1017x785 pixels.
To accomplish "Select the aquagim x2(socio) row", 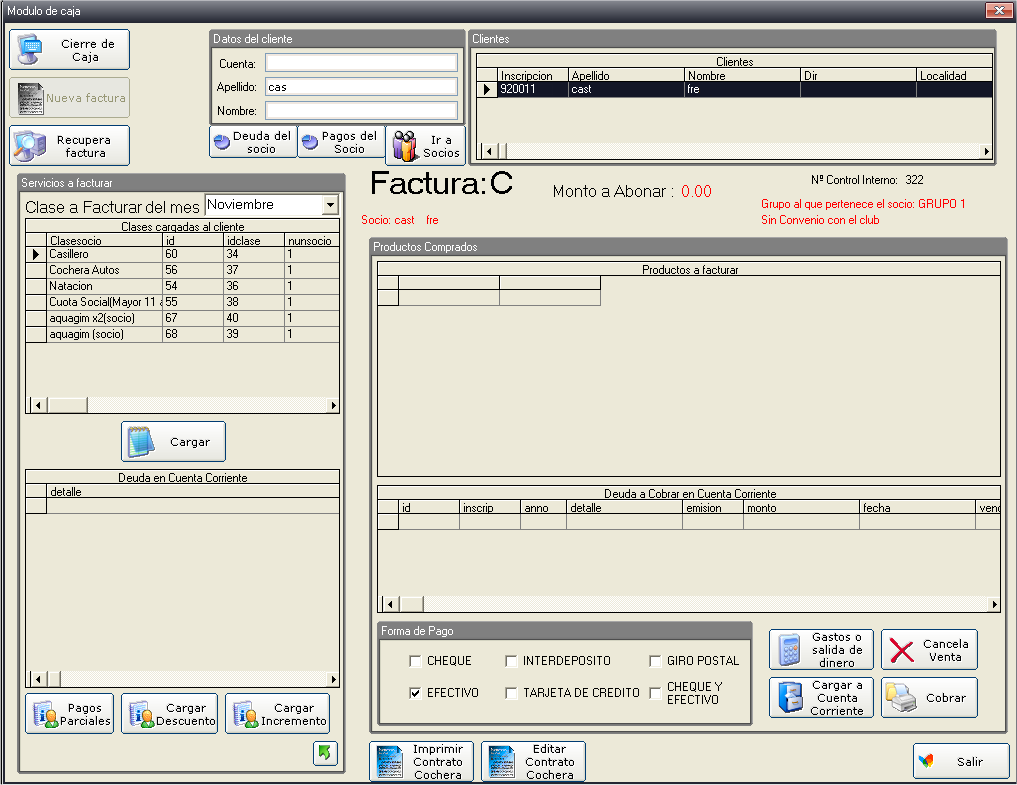I will pyautogui.click(x=182, y=318).
